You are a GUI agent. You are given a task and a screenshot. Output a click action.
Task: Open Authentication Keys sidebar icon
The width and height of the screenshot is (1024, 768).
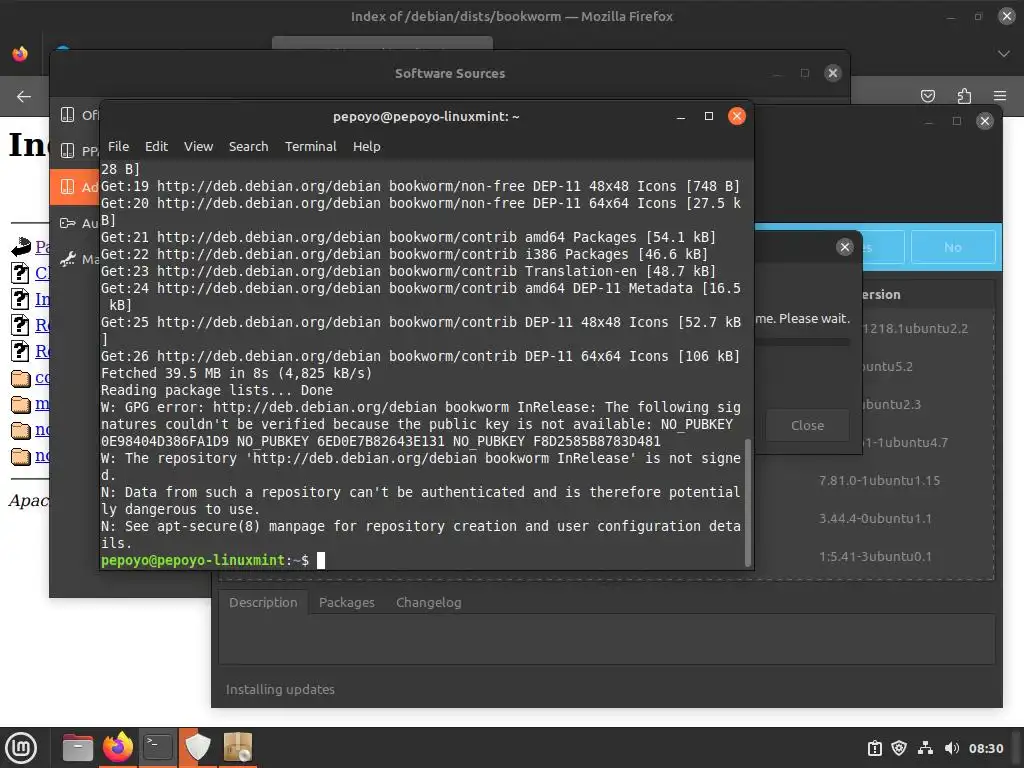coord(67,223)
